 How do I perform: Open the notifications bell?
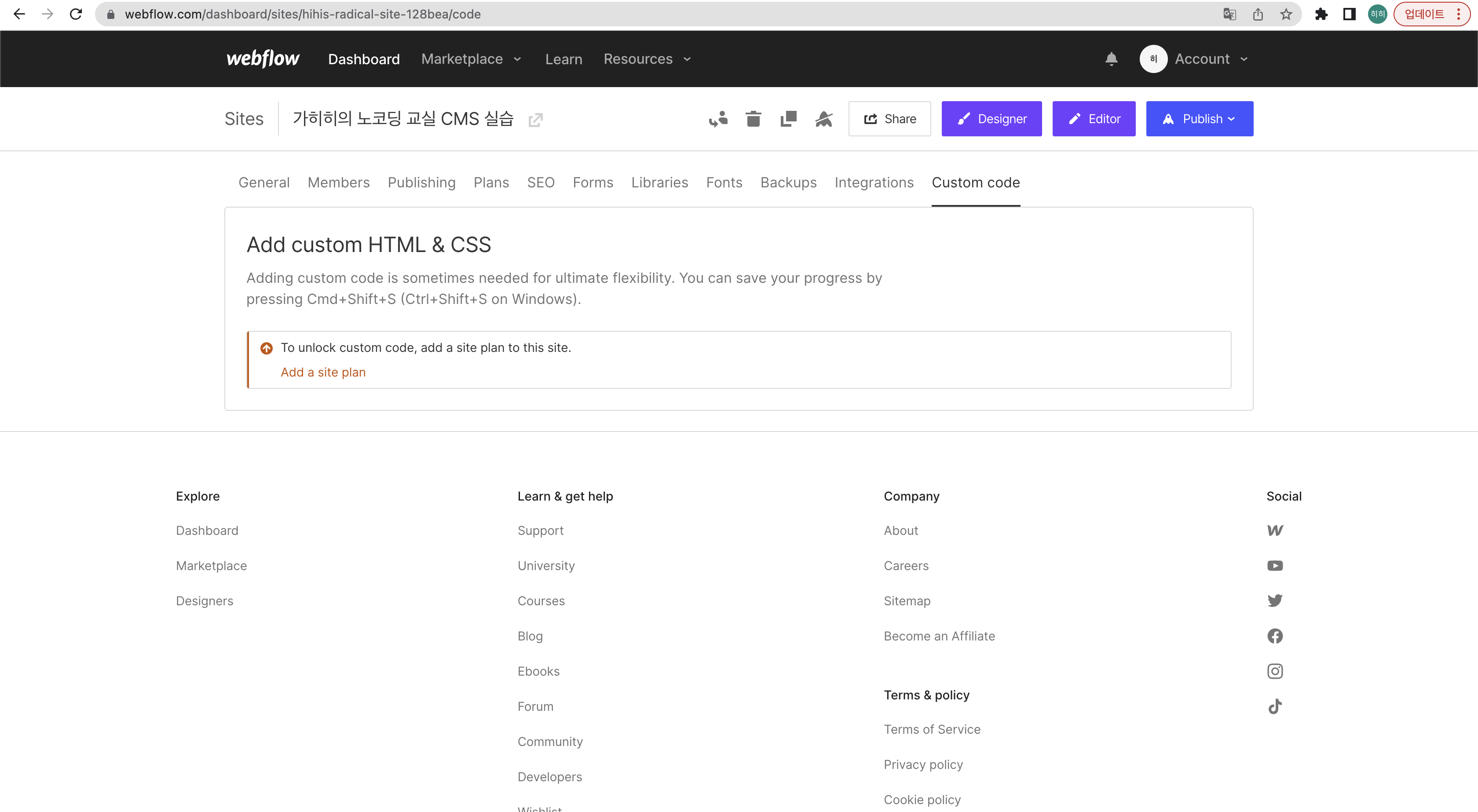pyautogui.click(x=1112, y=59)
